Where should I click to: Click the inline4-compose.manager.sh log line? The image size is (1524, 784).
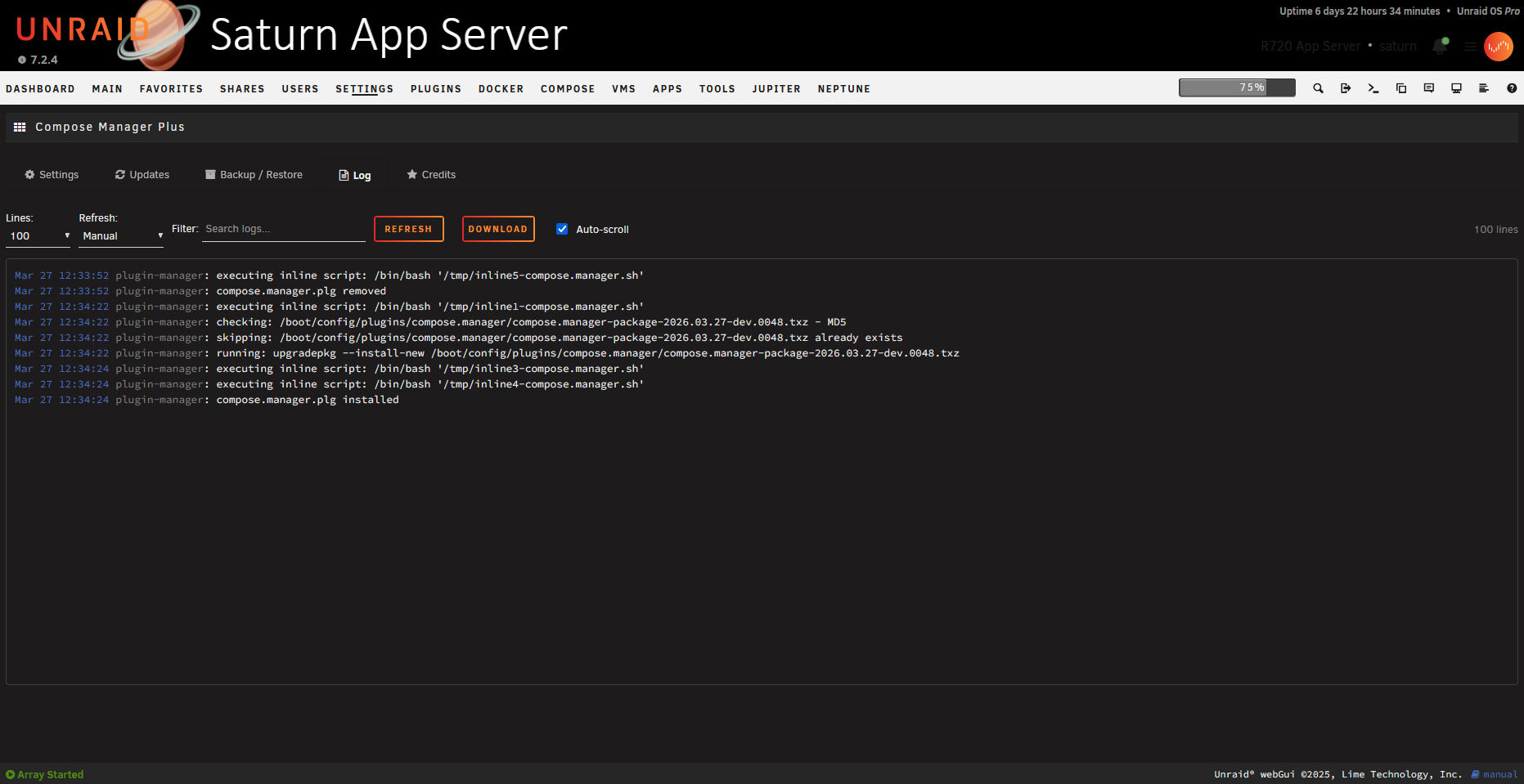click(x=329, y=384)
